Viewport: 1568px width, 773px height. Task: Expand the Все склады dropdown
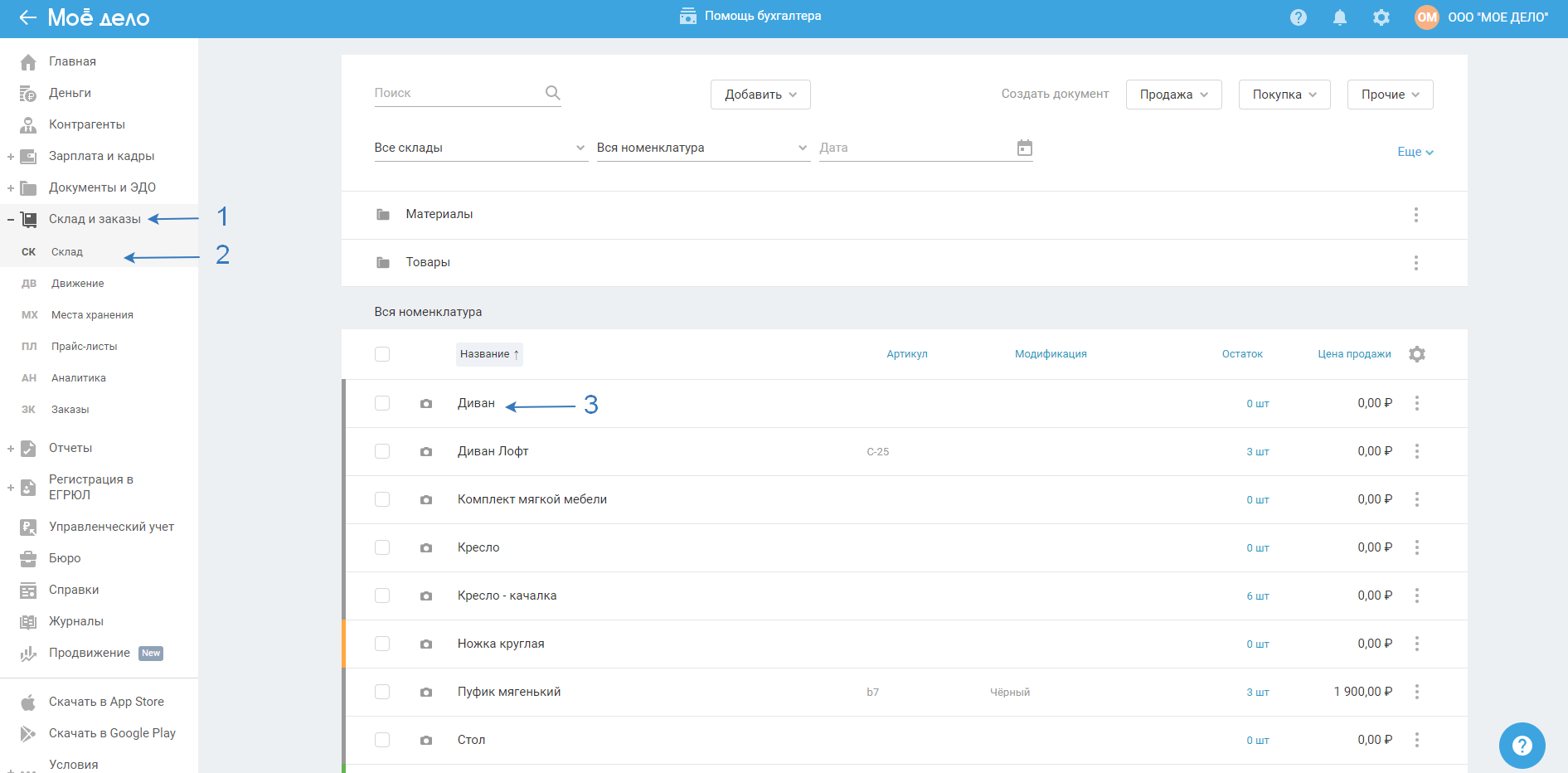tap(480, 148)
